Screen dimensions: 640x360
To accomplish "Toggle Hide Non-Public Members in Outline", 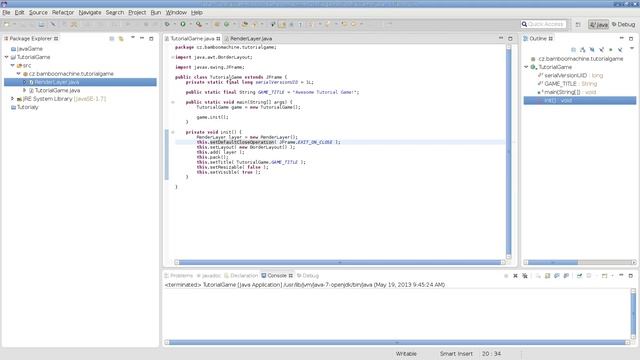I will pos(611,49).
